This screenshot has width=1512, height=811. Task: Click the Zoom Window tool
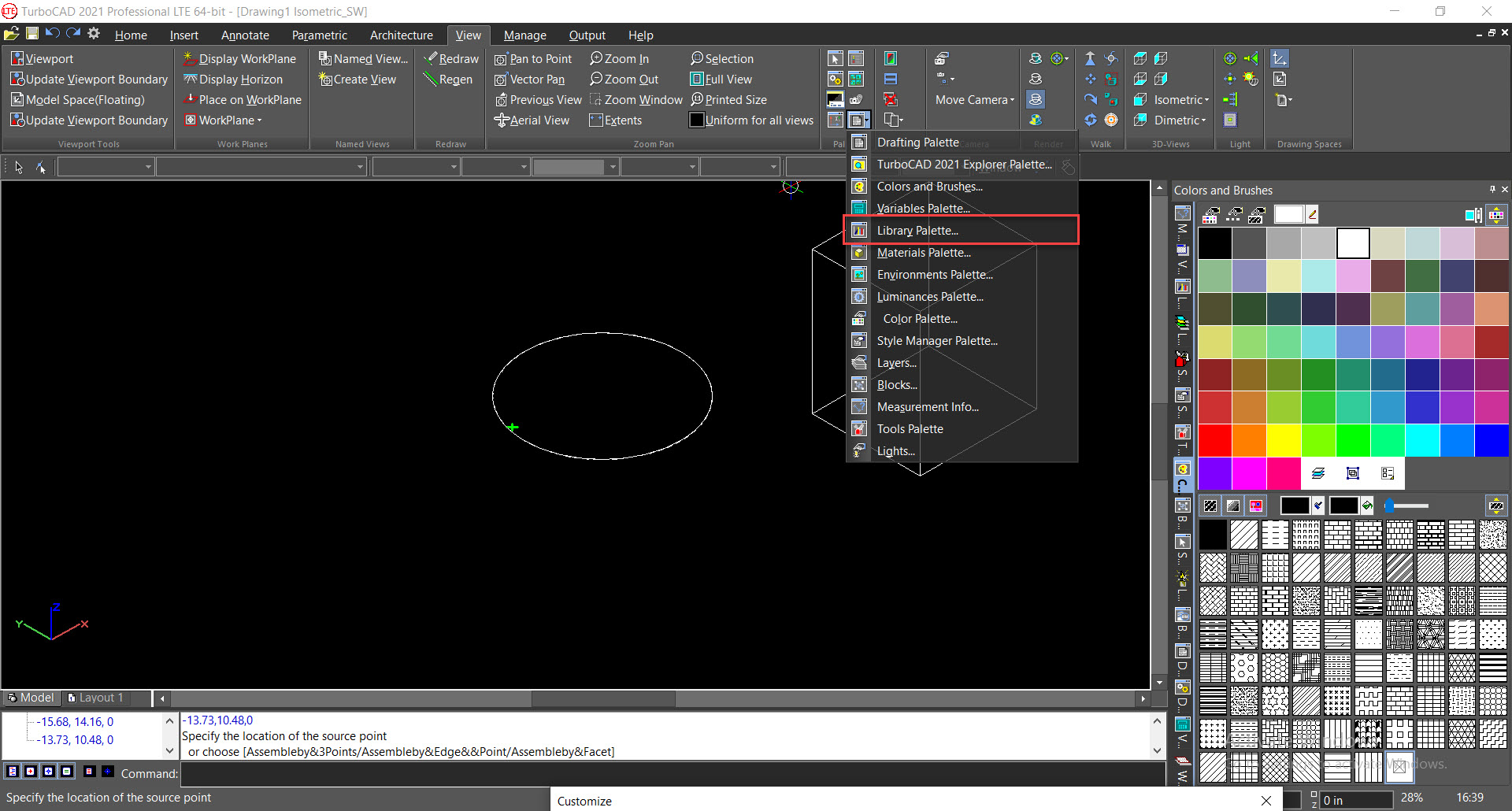[x=636, y=100]
